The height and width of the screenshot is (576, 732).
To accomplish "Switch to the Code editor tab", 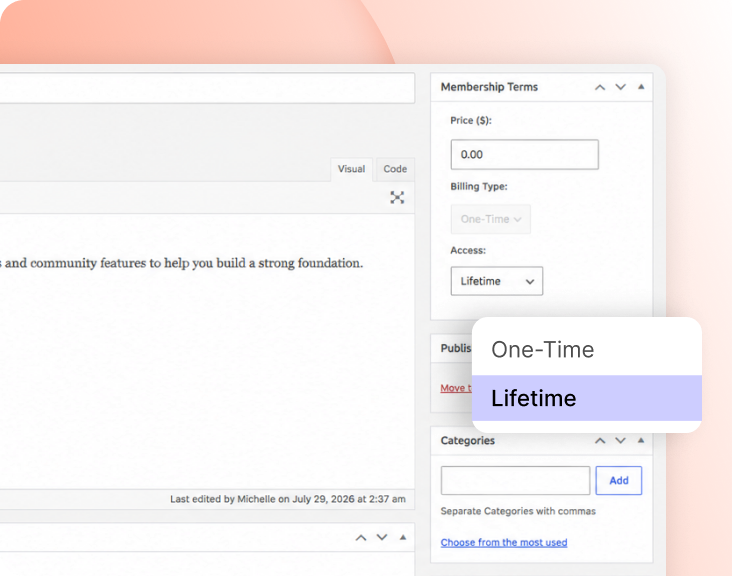I will pos(395,169).
